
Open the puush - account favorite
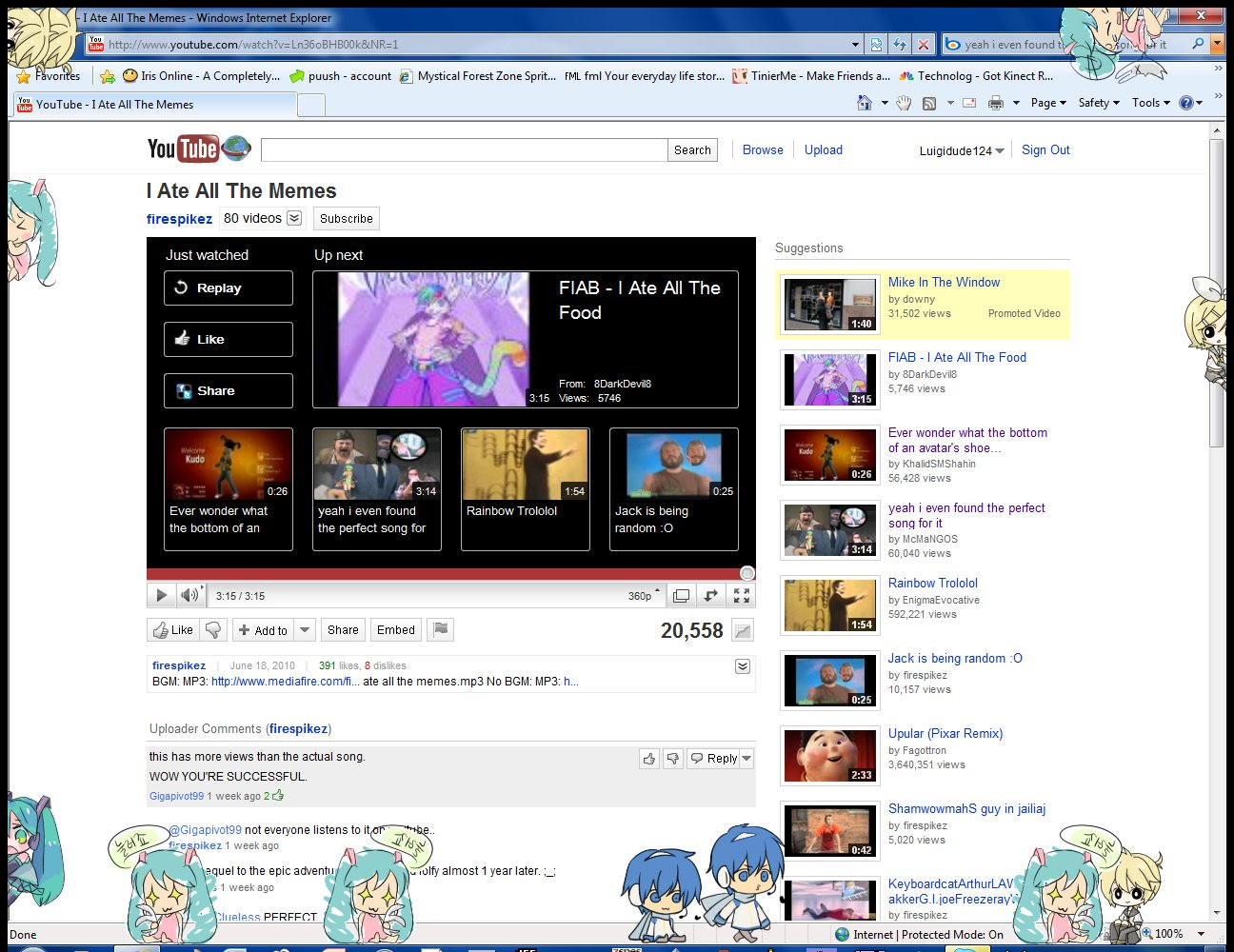pos(340,76)
